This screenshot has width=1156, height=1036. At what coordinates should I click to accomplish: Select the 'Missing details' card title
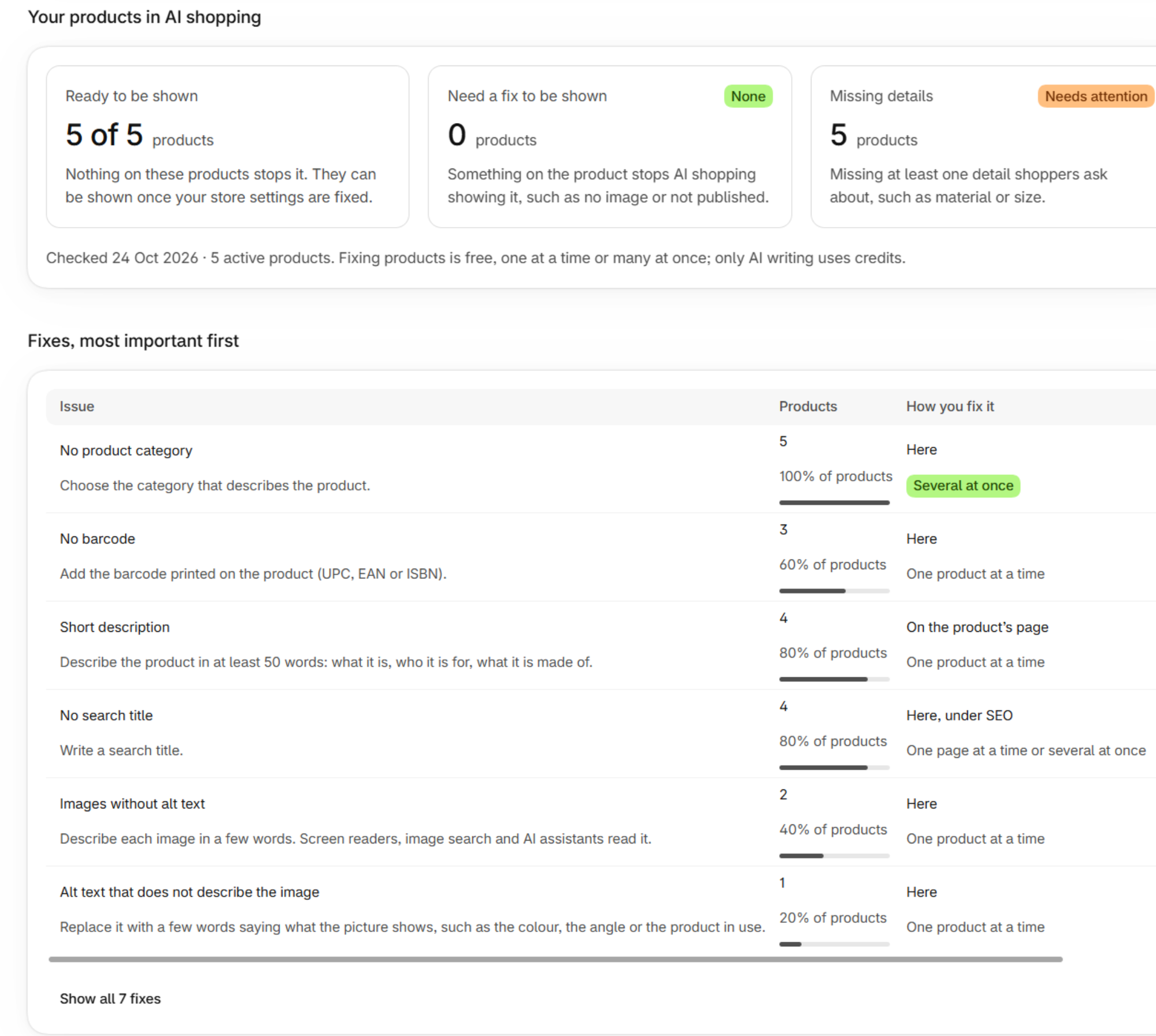[x=881, y=96]
